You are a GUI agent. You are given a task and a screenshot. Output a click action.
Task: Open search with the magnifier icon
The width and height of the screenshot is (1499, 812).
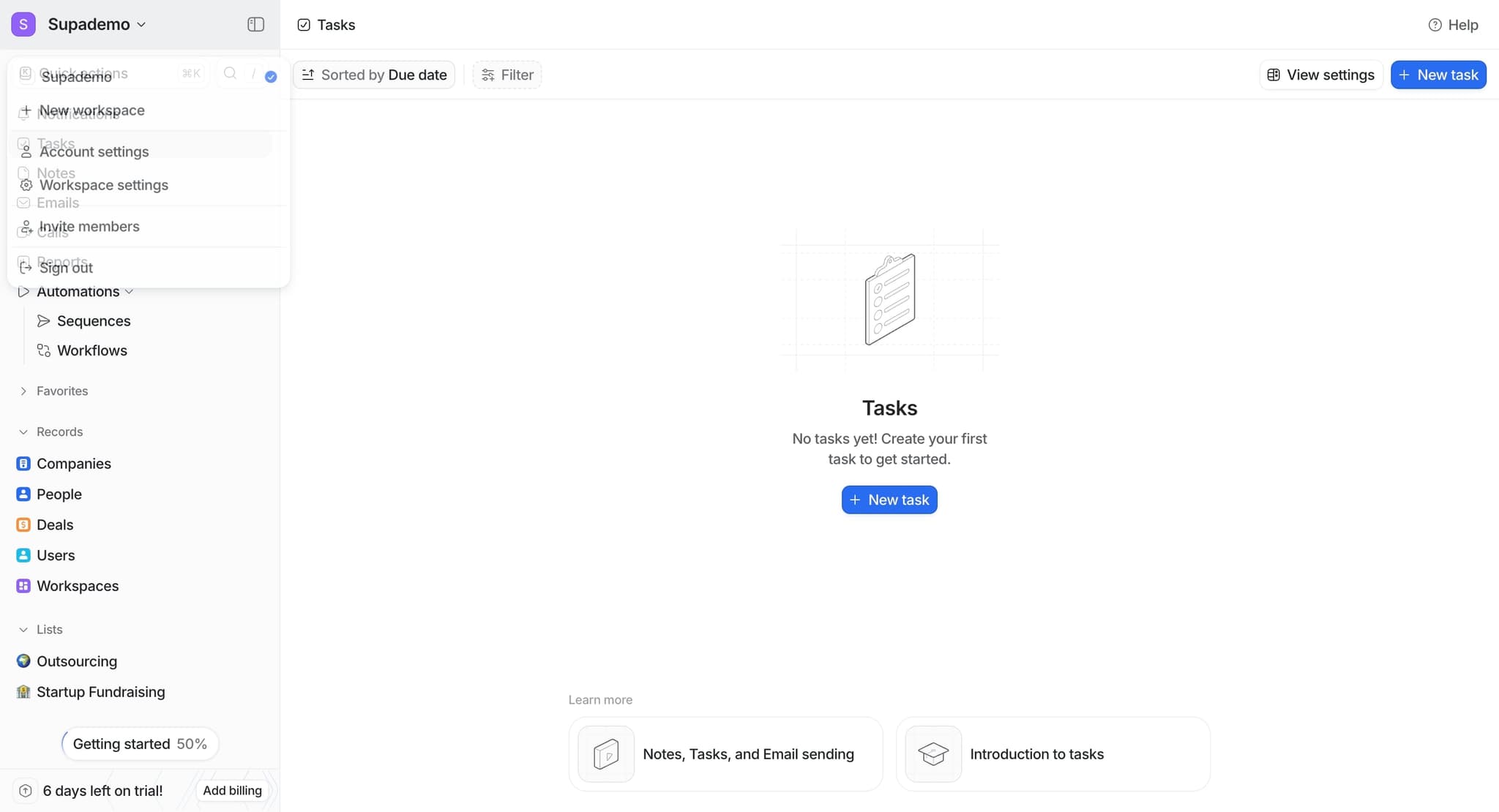tap(229, 73)
